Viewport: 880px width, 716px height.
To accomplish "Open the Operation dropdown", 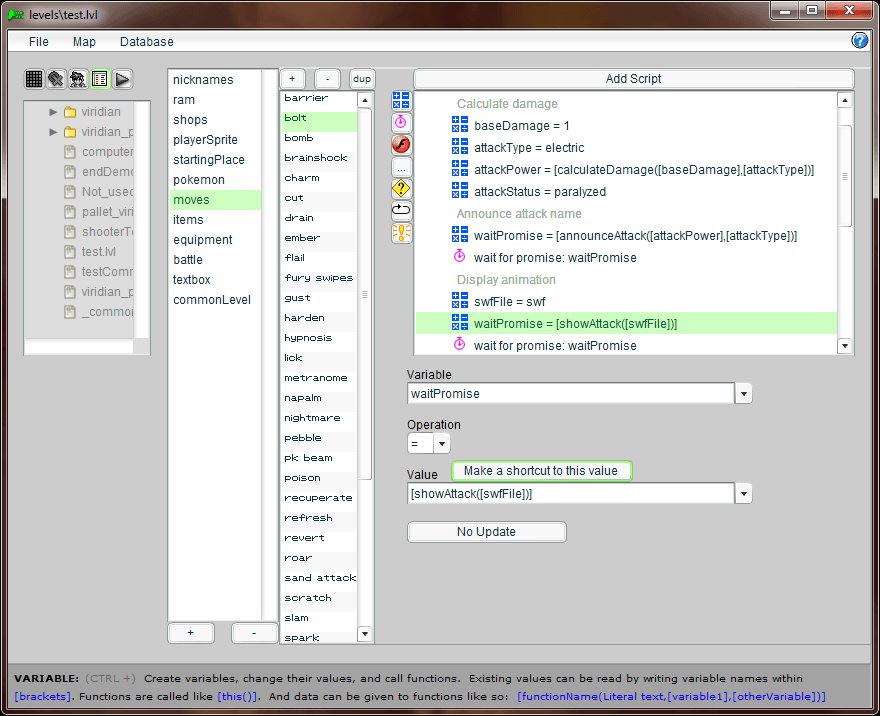I will pos(441,443).
